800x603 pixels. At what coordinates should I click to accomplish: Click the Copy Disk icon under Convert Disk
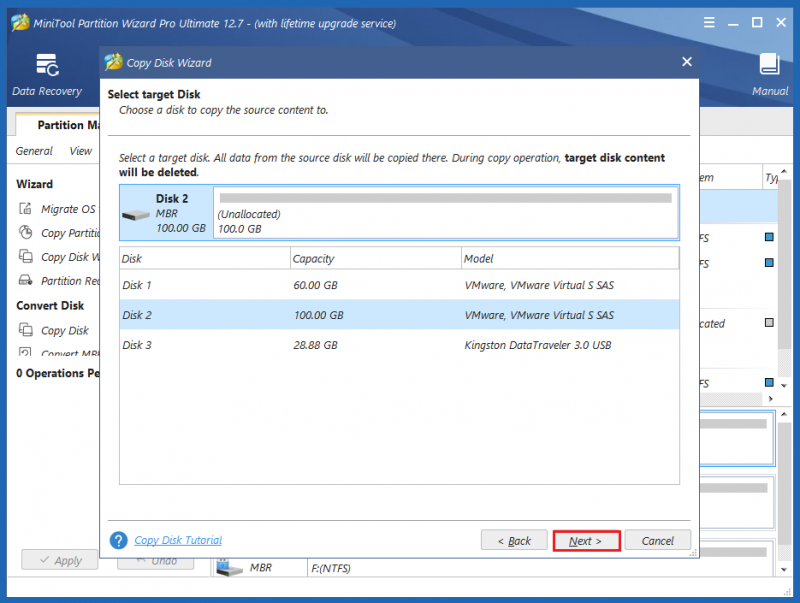pos(26,330)
